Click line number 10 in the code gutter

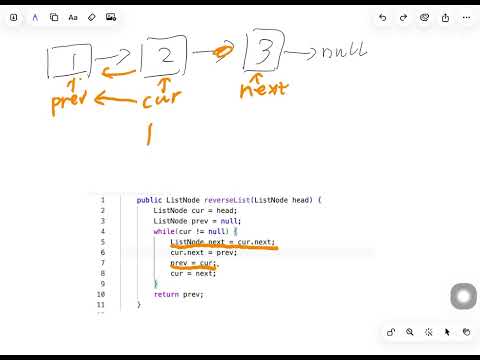click(x=101, y=295)
